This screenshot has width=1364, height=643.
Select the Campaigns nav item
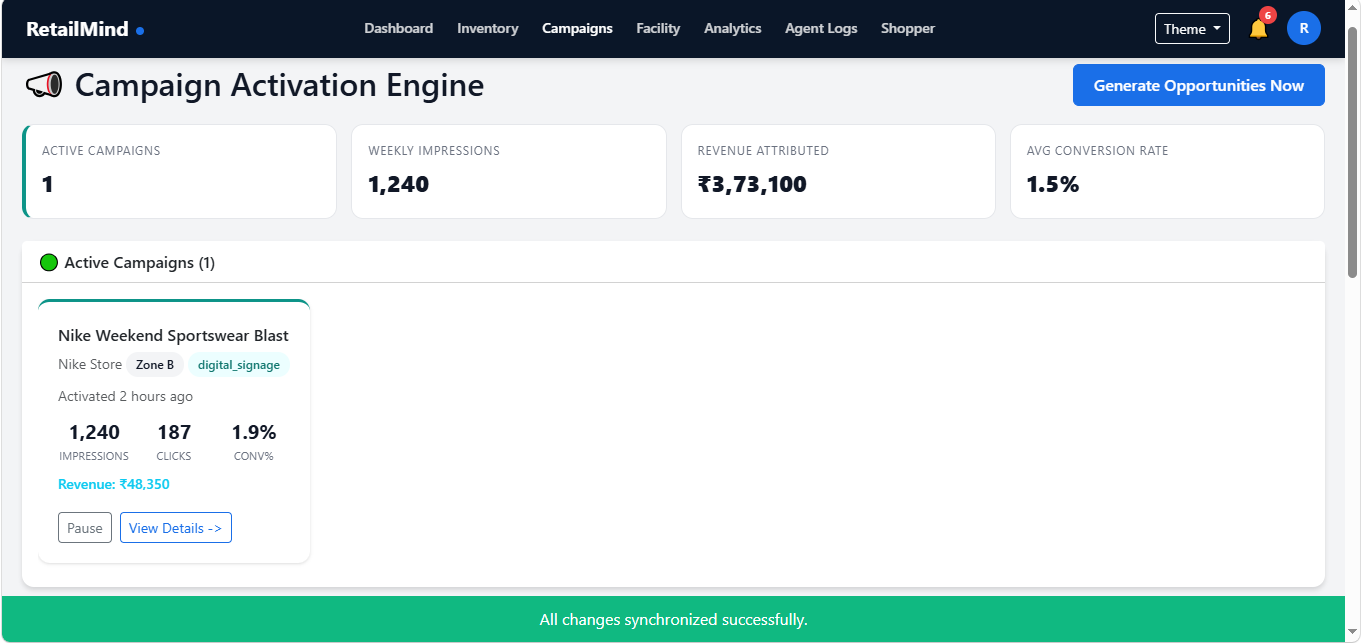click(x=577, y=29)
